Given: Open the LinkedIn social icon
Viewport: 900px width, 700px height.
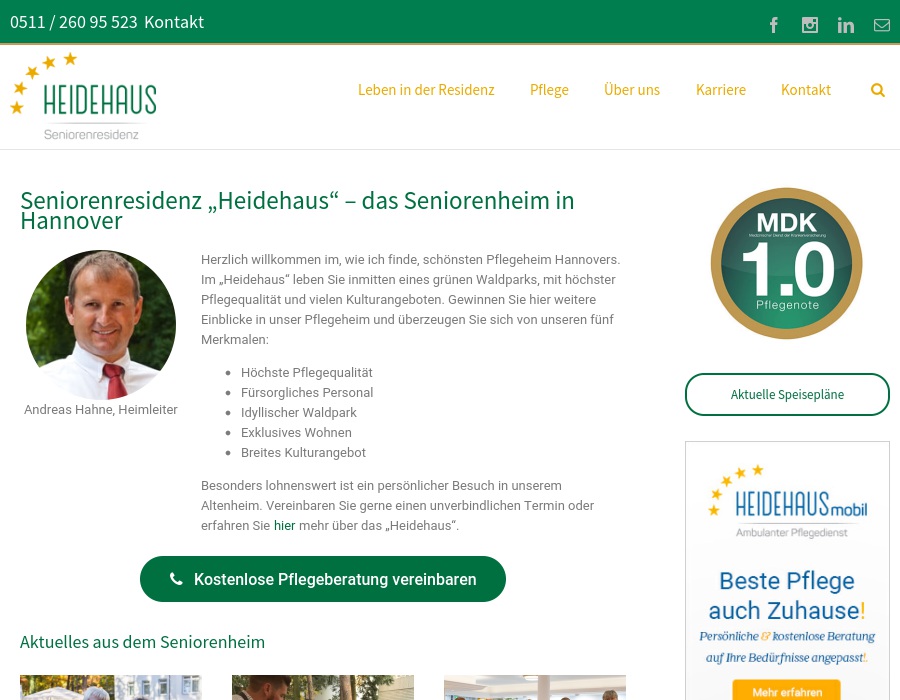Looking at the screenshot, I should pyautogui.click(x=846, y=25).
